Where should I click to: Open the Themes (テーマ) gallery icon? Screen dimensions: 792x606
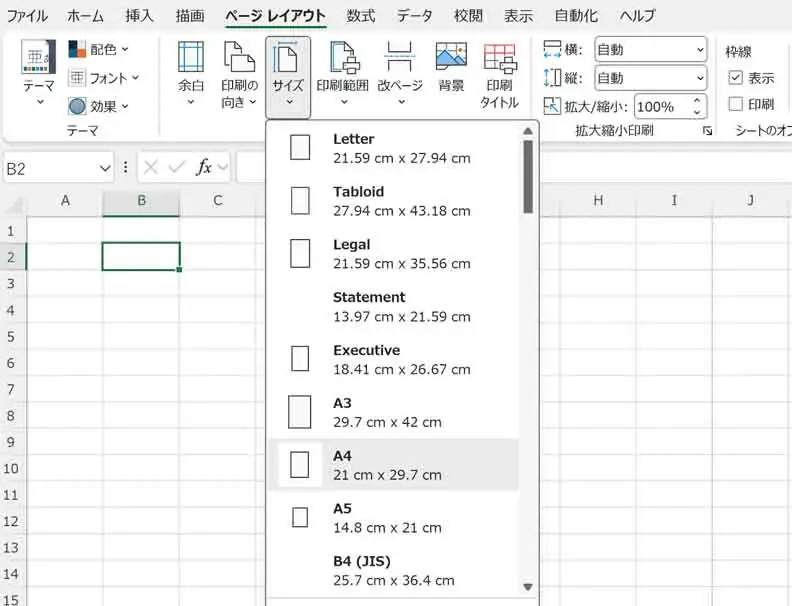(38, 60)
